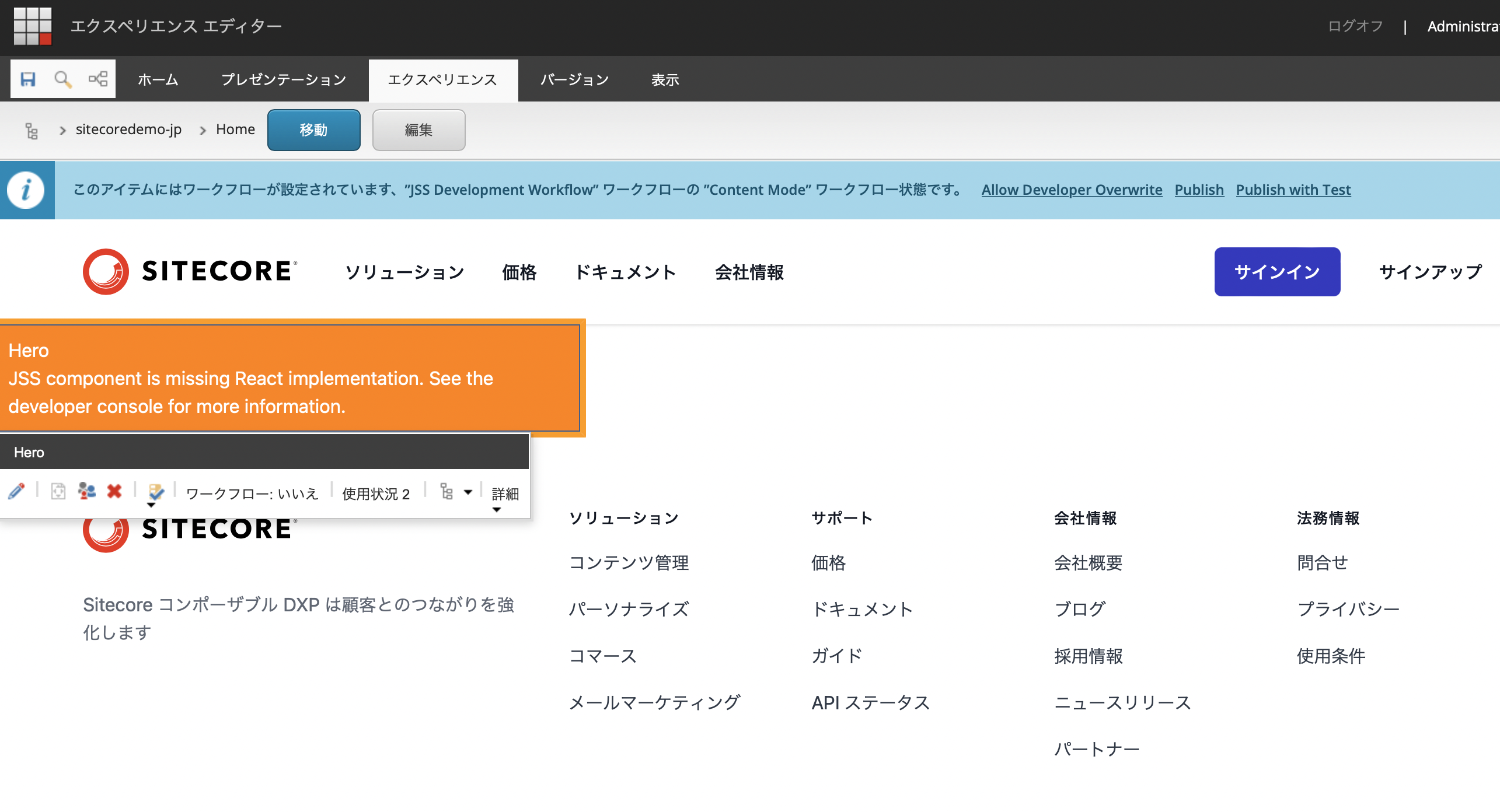The height and width of the screenshot is (812, 1500).
Task: Expand the Home breadcrumb chevron
Action: coord(203,131)
